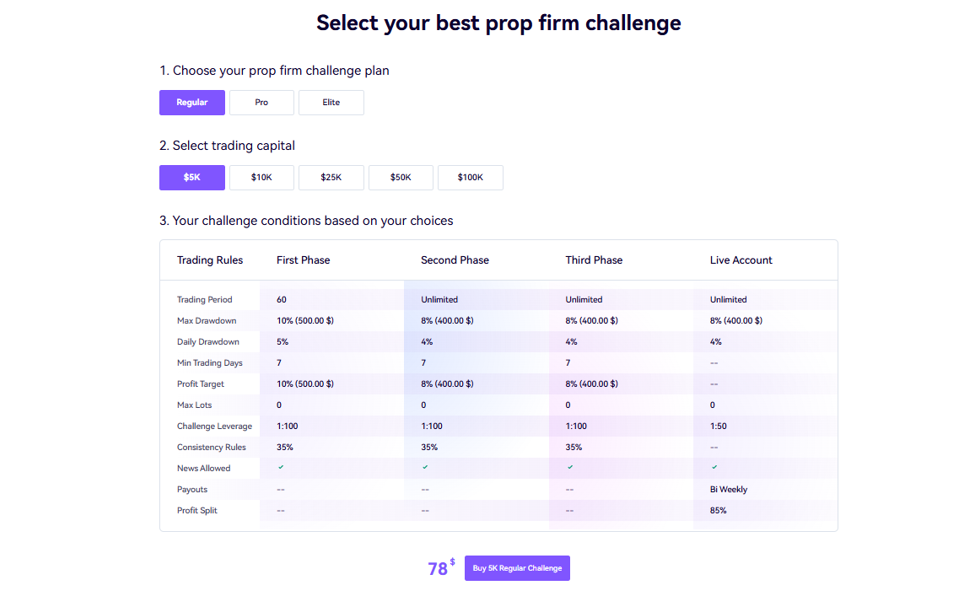
Task: Click the Third Phase column header
Action: coord(594,260)
